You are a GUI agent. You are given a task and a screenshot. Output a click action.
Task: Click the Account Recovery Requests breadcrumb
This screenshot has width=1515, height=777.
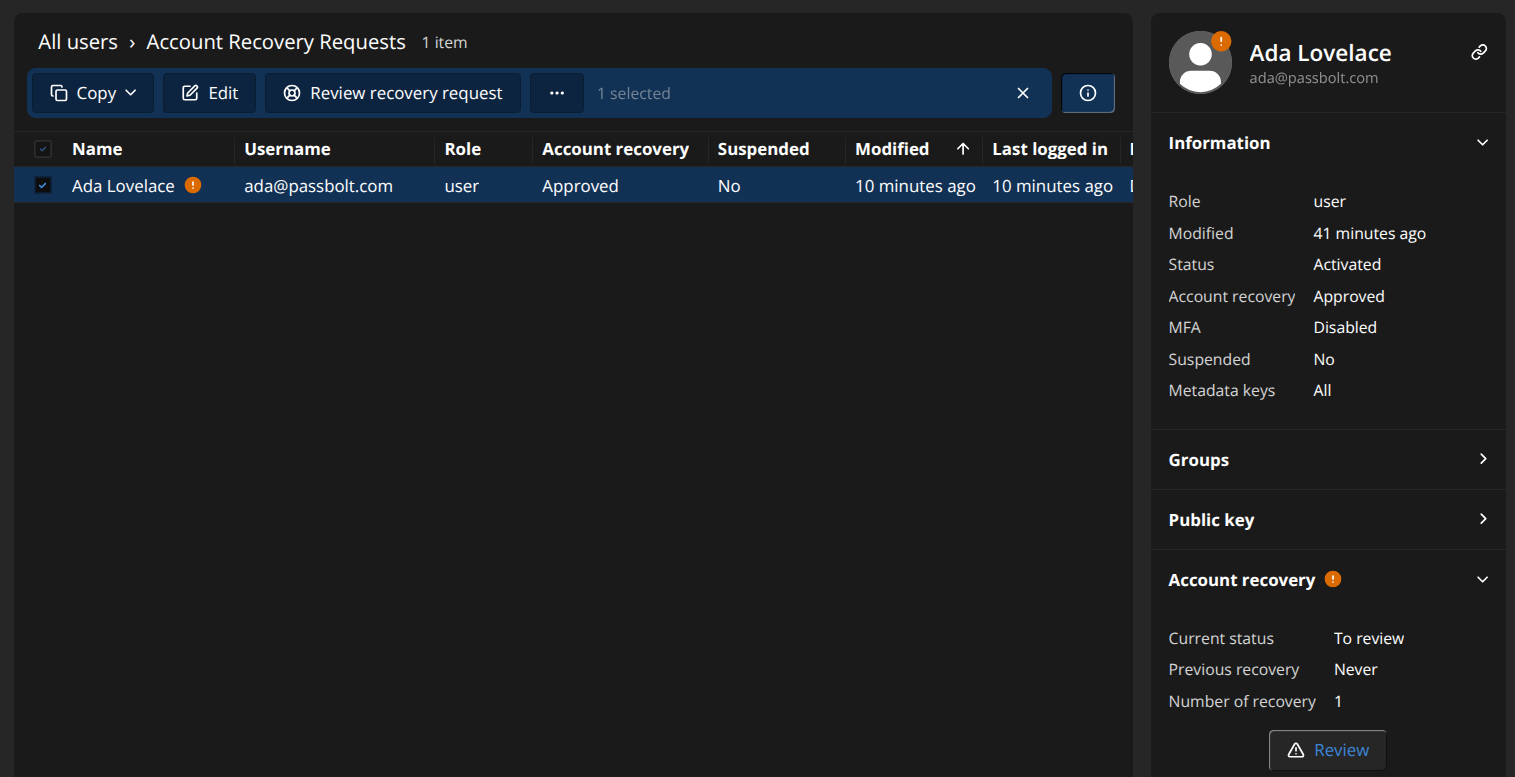point(276,41)
